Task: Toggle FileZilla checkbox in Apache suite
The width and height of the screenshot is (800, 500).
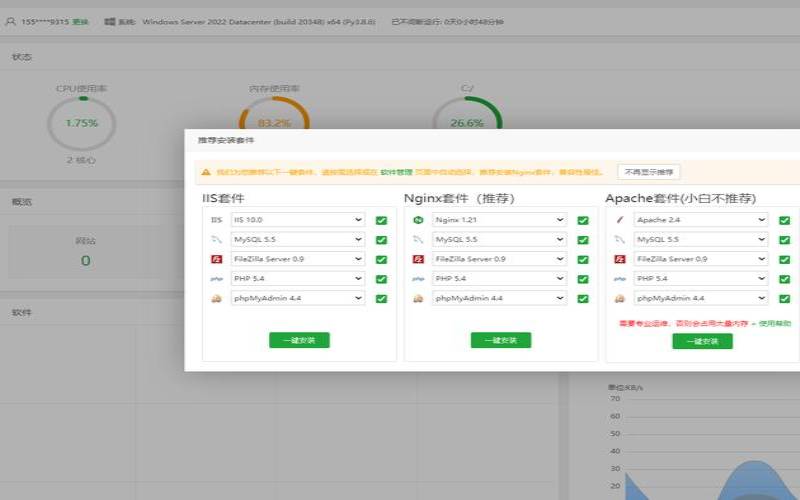Action: point(785,260)
